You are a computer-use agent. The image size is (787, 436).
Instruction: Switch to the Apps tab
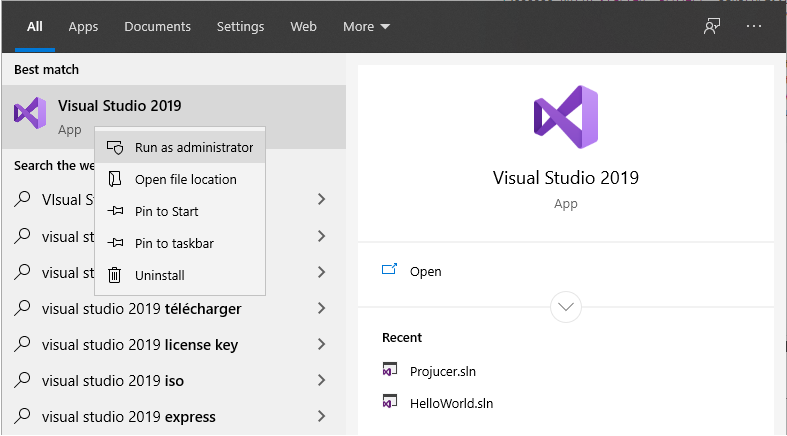[x=83, y=27]
